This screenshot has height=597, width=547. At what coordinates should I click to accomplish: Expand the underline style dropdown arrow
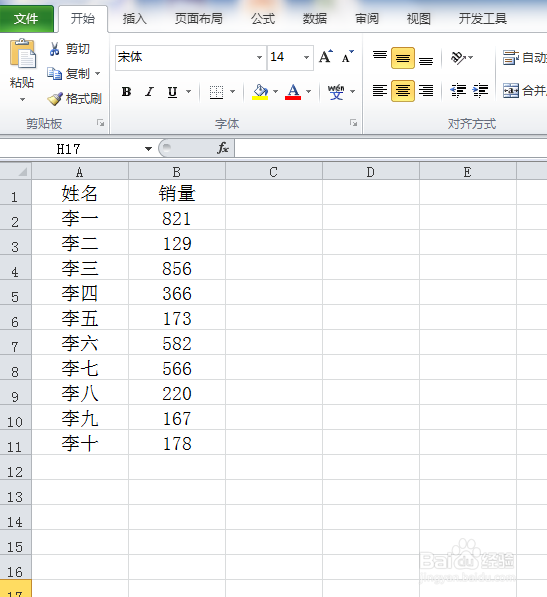(188, 92)
